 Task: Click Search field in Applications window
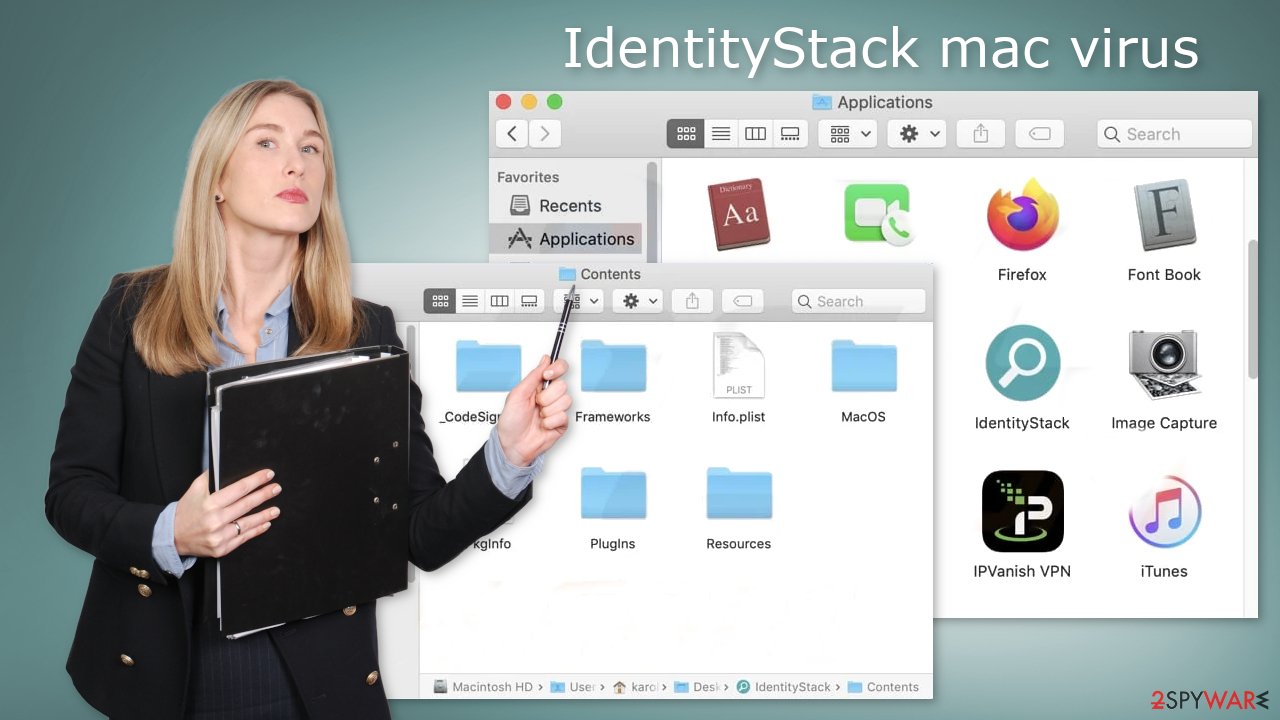point(1174,134)
